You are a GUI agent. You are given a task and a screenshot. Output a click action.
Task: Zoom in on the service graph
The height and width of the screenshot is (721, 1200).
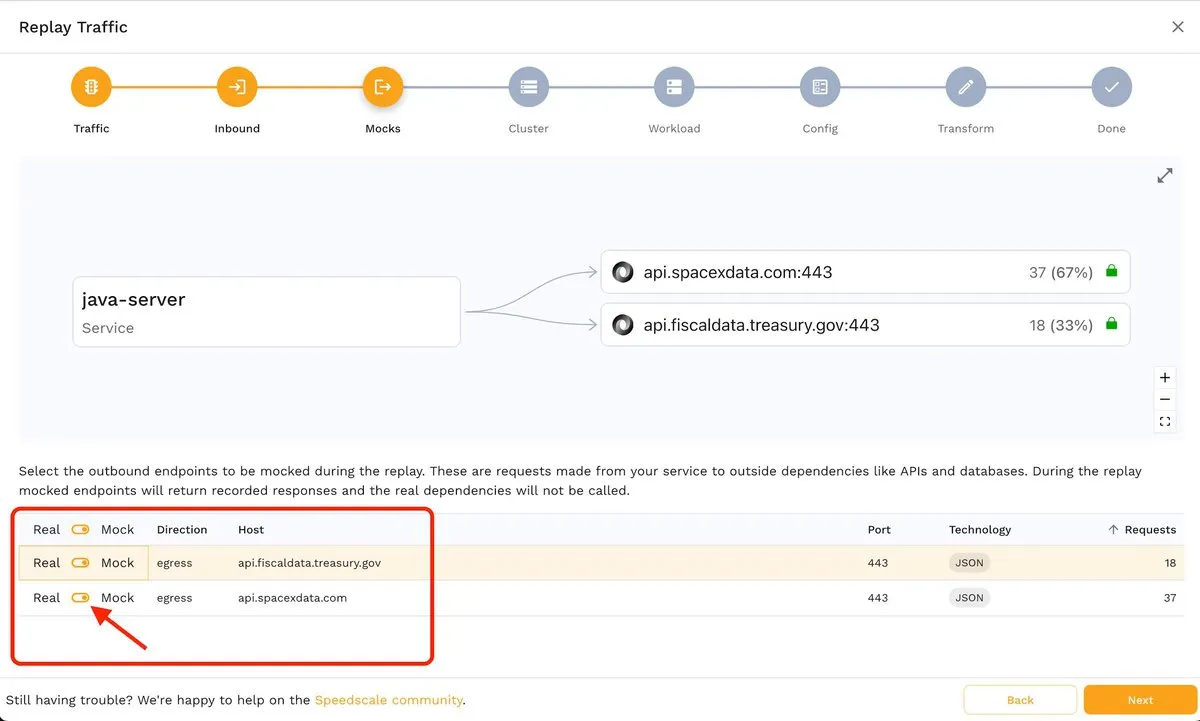point(1165,378)
